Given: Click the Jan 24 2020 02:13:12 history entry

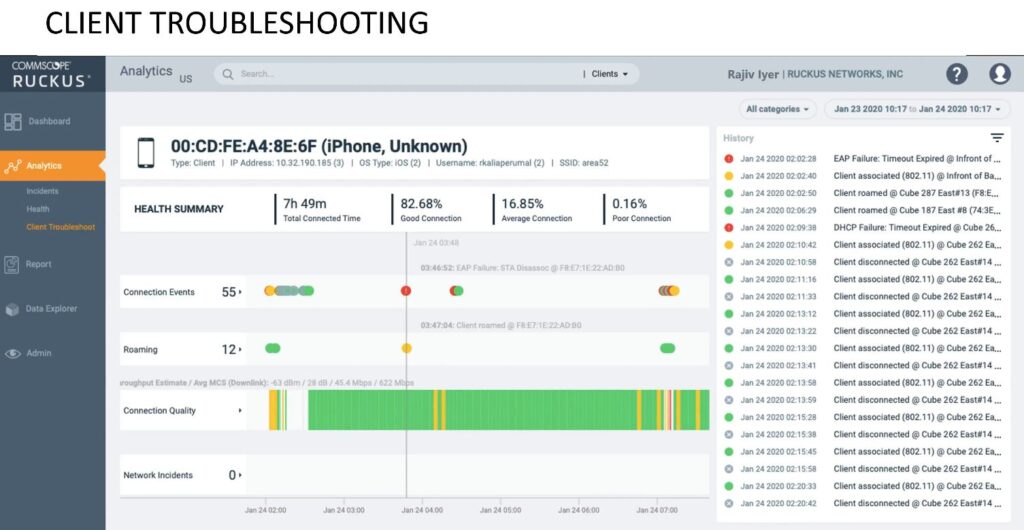Looking at the screenshot, I should pos(862,314).
